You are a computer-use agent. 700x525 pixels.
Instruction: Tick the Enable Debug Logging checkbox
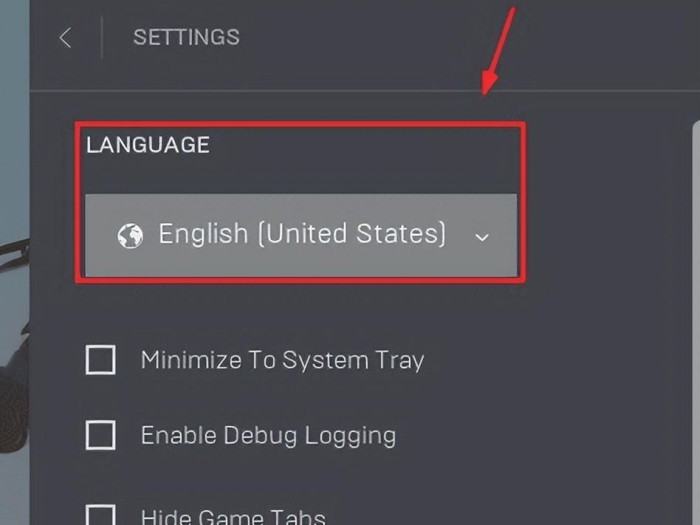click(x=100, y=435)
